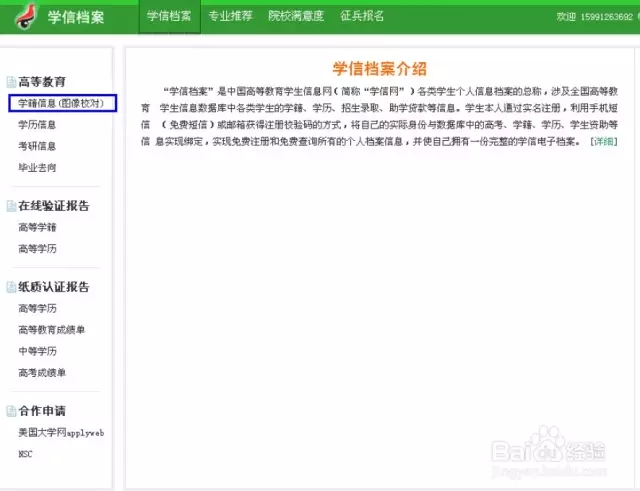Click the [详细] link in the introduction
The width and height of the screenshot is (640, 491).
point(603,142)
